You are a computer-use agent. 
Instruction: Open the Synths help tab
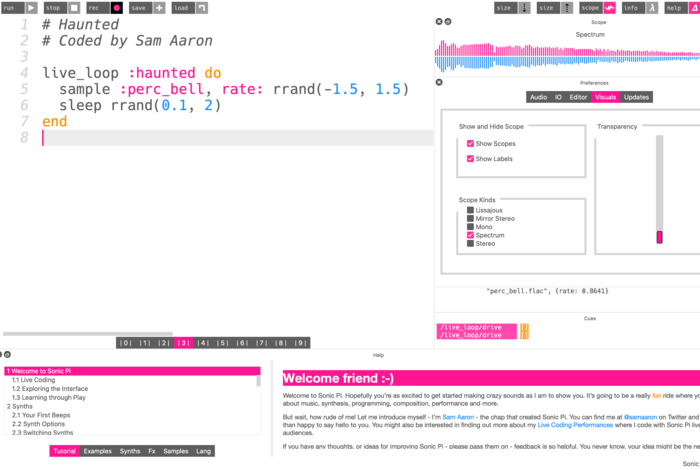pos(130,451)
